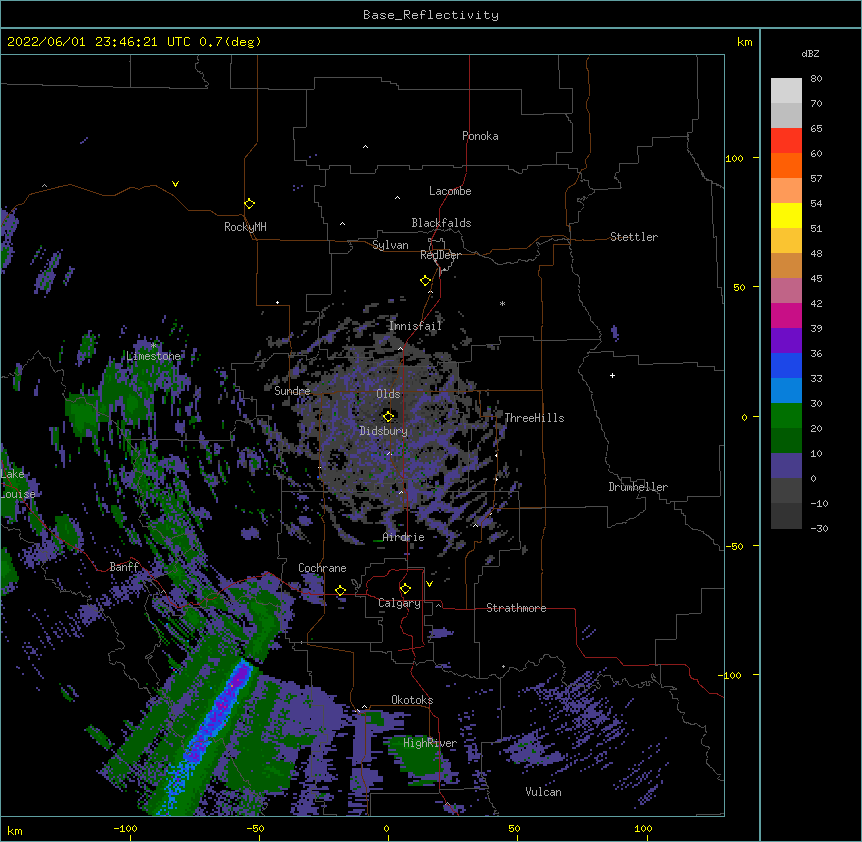Viewport: 862px width, 842px height.
Task: Pick the bright green 20-30 dBZ swatch
Action: click(786, 416)
